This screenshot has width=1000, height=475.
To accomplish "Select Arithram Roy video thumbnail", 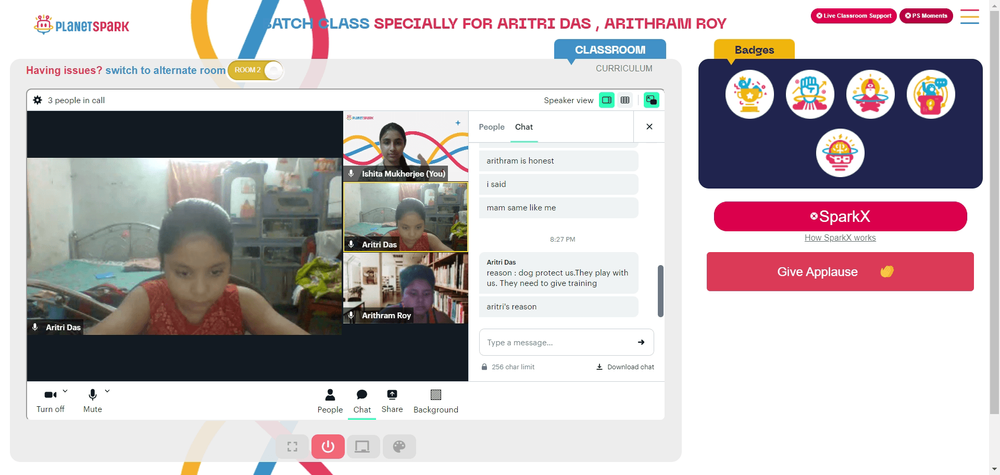I will click(406, 288).
